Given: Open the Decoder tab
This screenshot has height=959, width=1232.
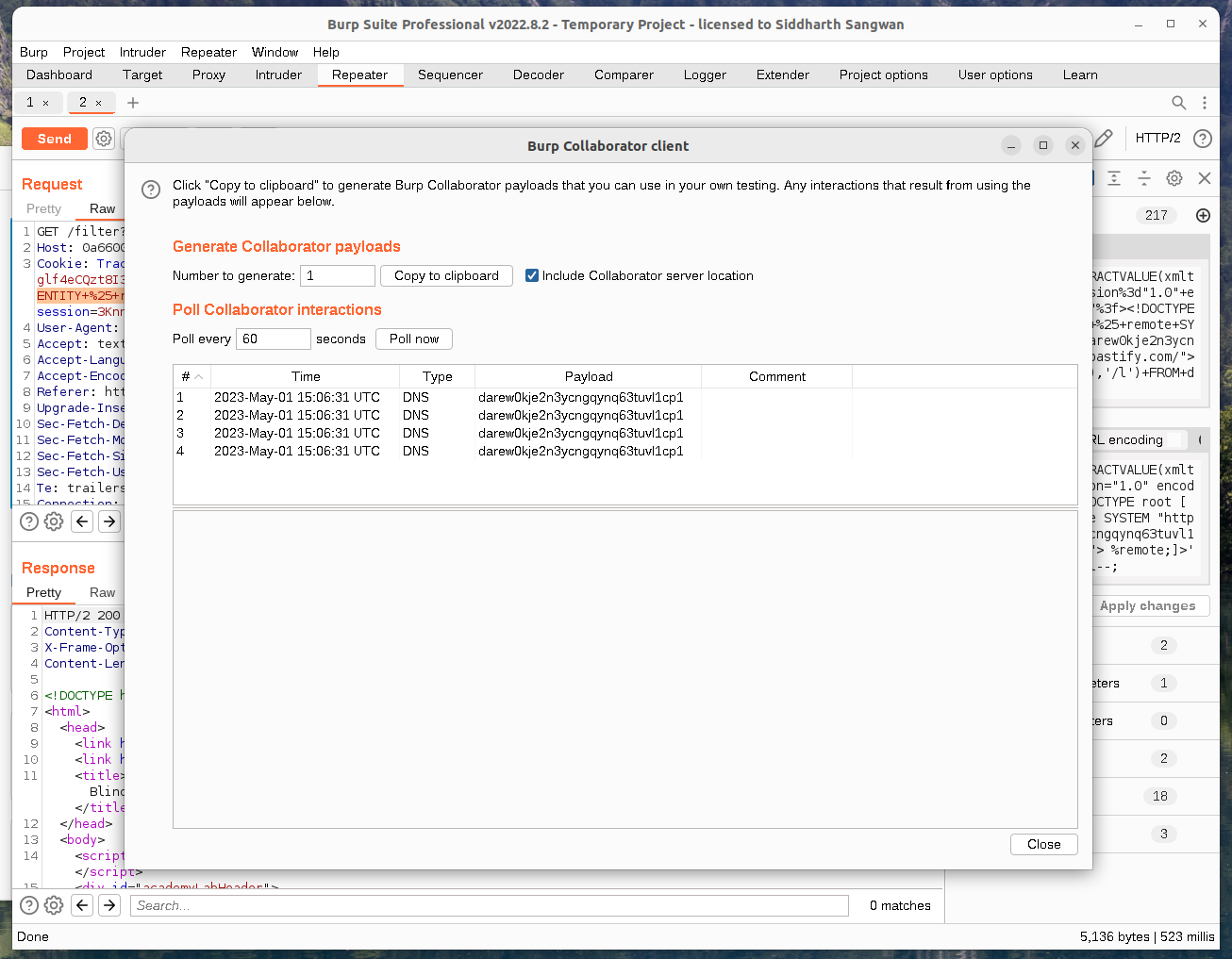Looking at the screenshot, I should 539,74.
